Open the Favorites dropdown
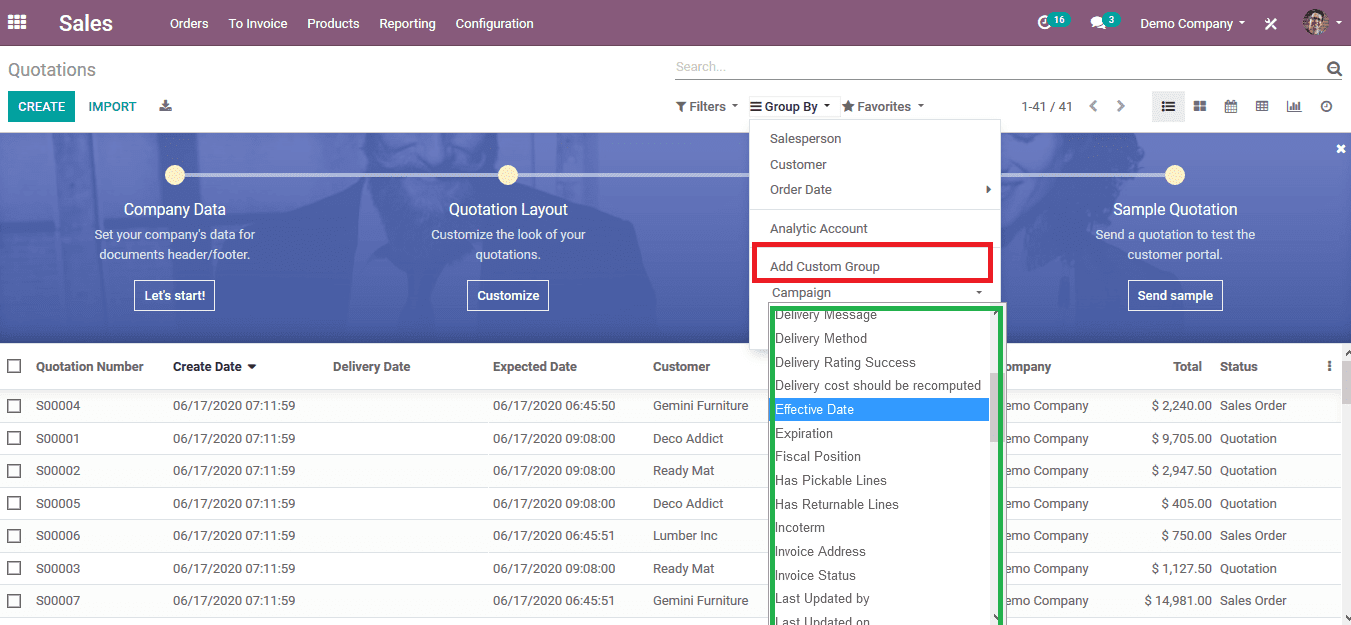The width and height of the screenshot is (1351, 625). (883, 106)
